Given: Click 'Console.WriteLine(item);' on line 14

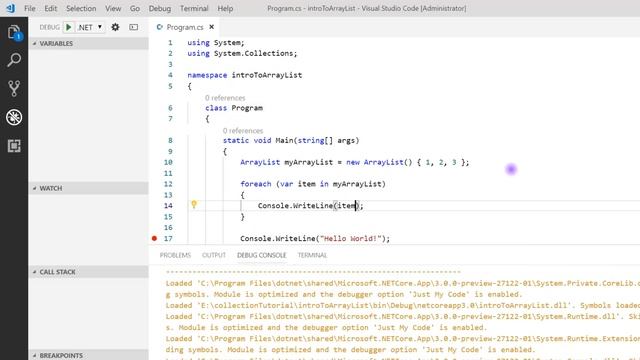Looking at the screenshot, I should 311,206.
